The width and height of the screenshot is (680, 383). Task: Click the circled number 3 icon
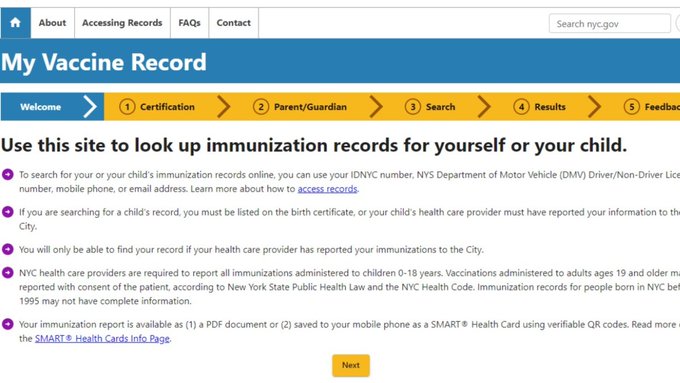click(x=412, y=107)
